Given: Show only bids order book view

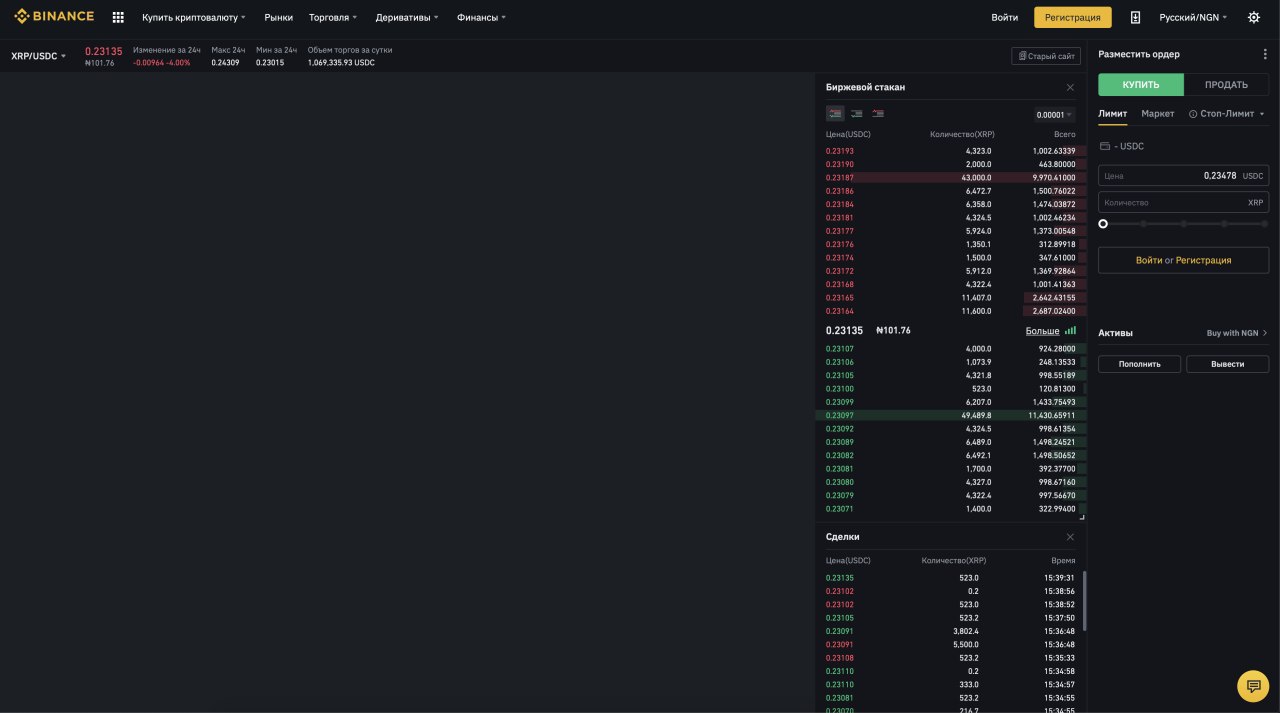Looking at the screenshot, I should tap(857, 114).
